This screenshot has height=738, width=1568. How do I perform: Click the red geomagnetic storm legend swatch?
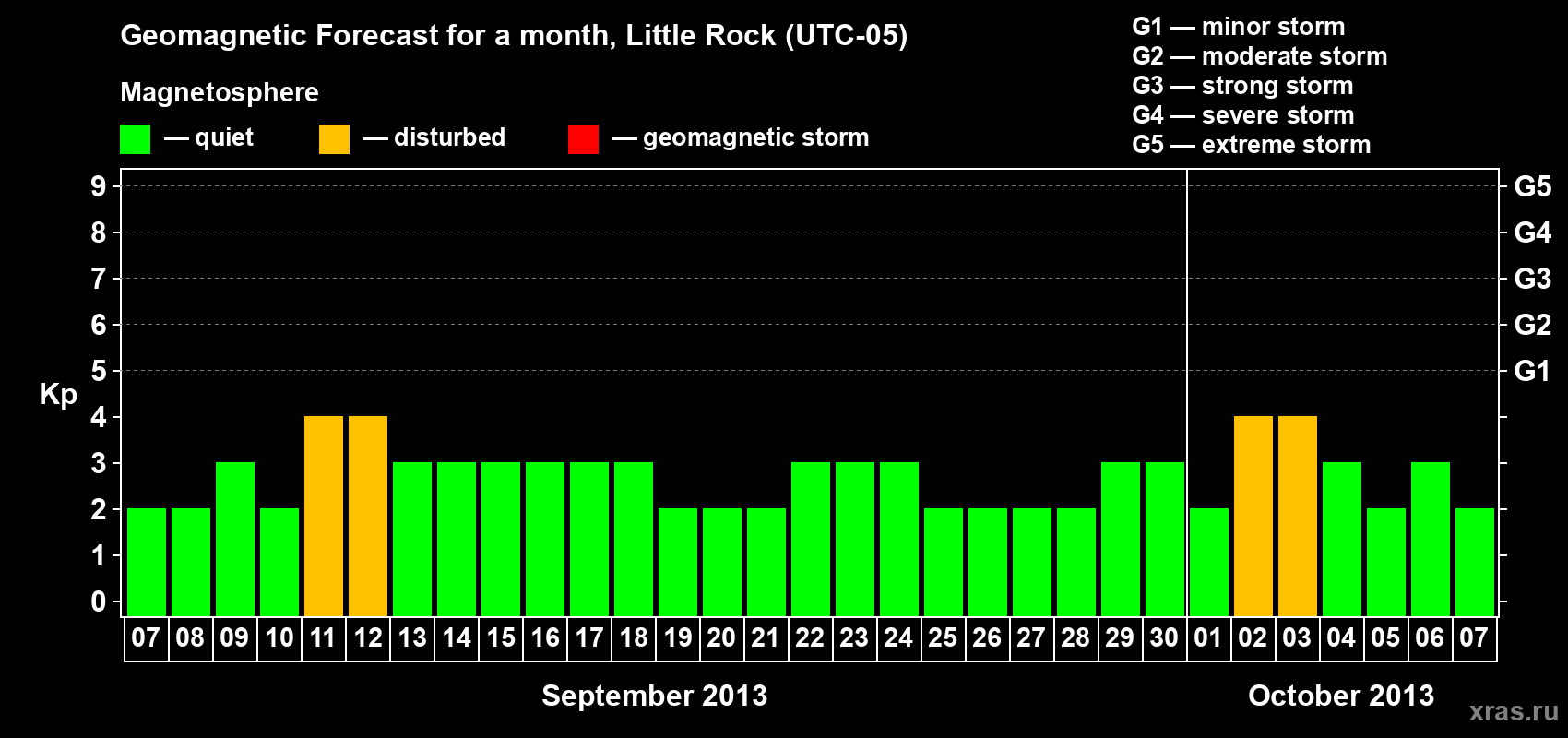[583, 139]
